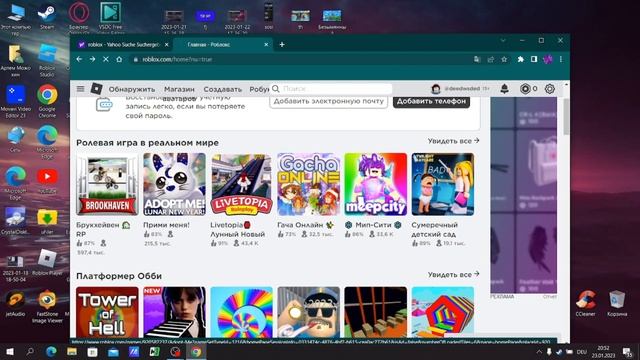Open Roblox notifications bell
The height and width of the screenshot is (360, 640).
pyautogui.click(x=504, y=89)
